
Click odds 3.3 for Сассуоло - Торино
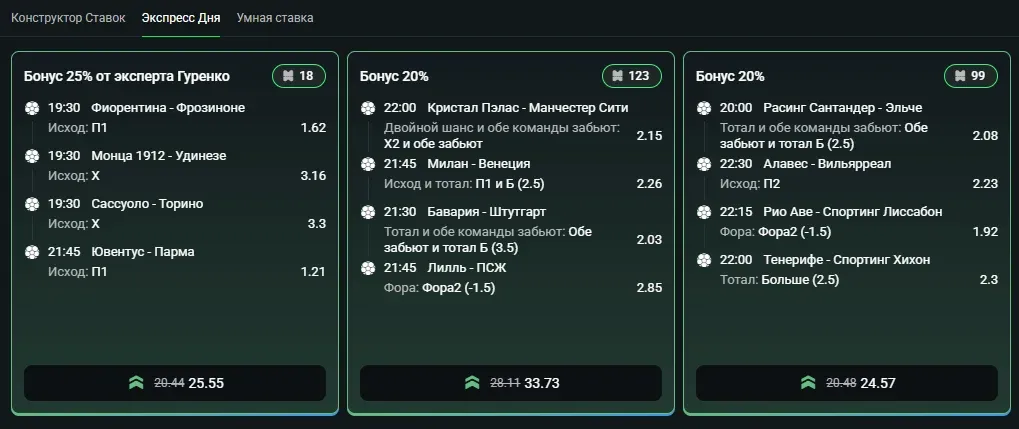[x=316, y=224]
